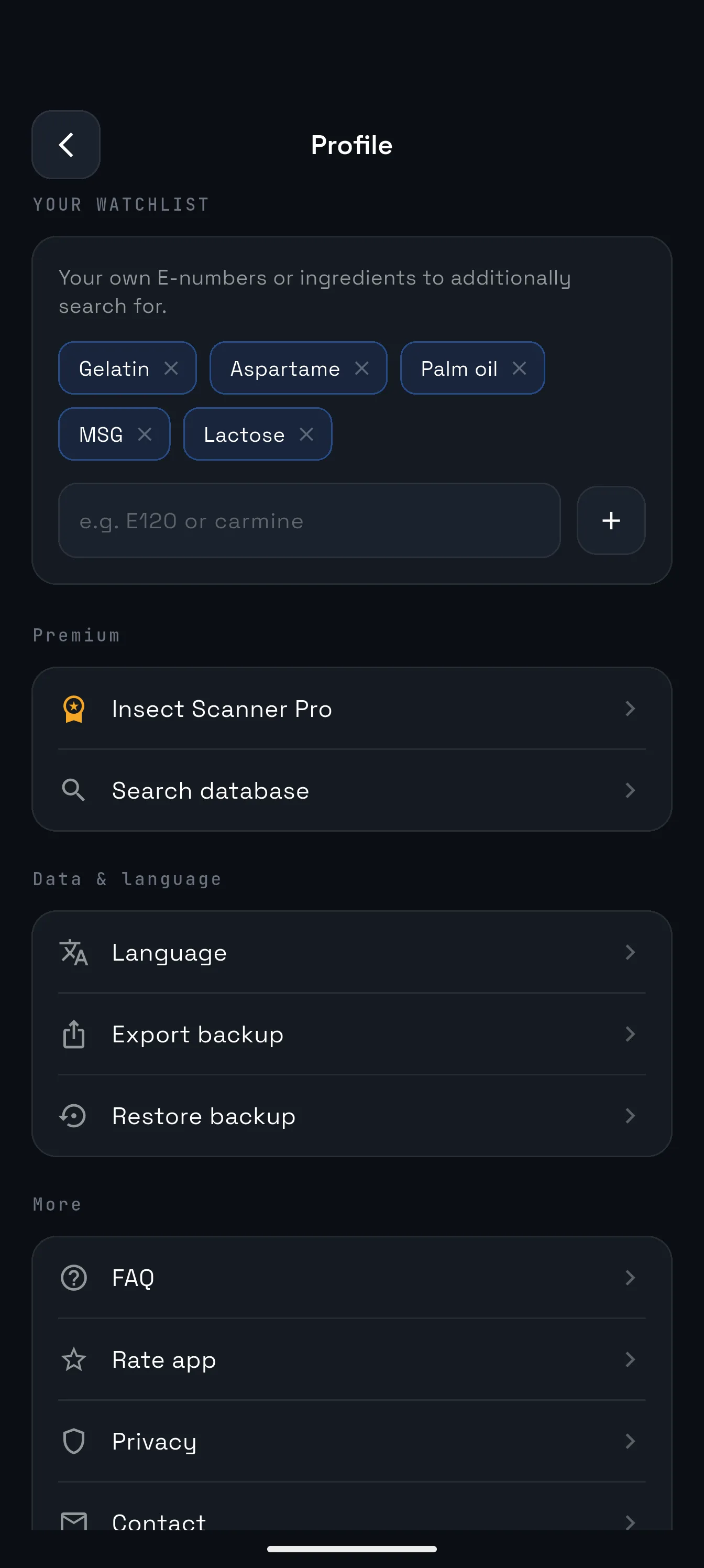Remove Lactose from watchlist
The image size is (704, 1568).
pos(306,434)
